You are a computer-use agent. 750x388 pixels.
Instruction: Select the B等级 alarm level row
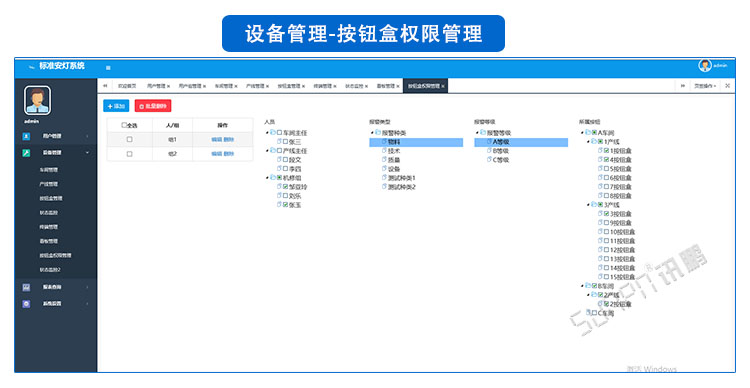point(521,151)
